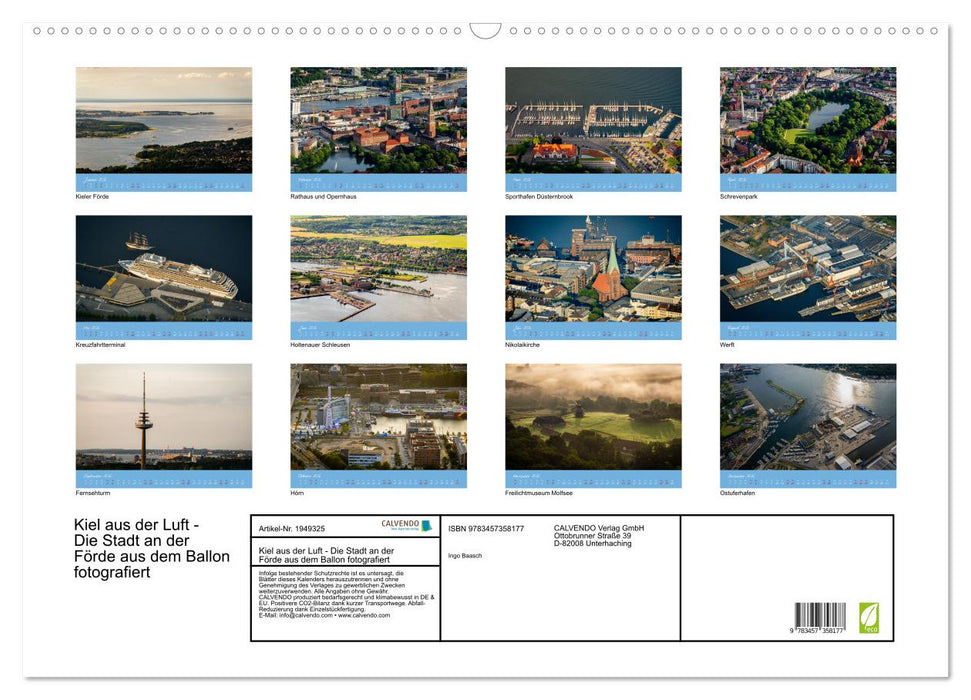Expand the Sporthafen Düsternbrook calendar strip
Image resolution: width=971 pixels, height=700 pixels.
click(x=594, y=180)
